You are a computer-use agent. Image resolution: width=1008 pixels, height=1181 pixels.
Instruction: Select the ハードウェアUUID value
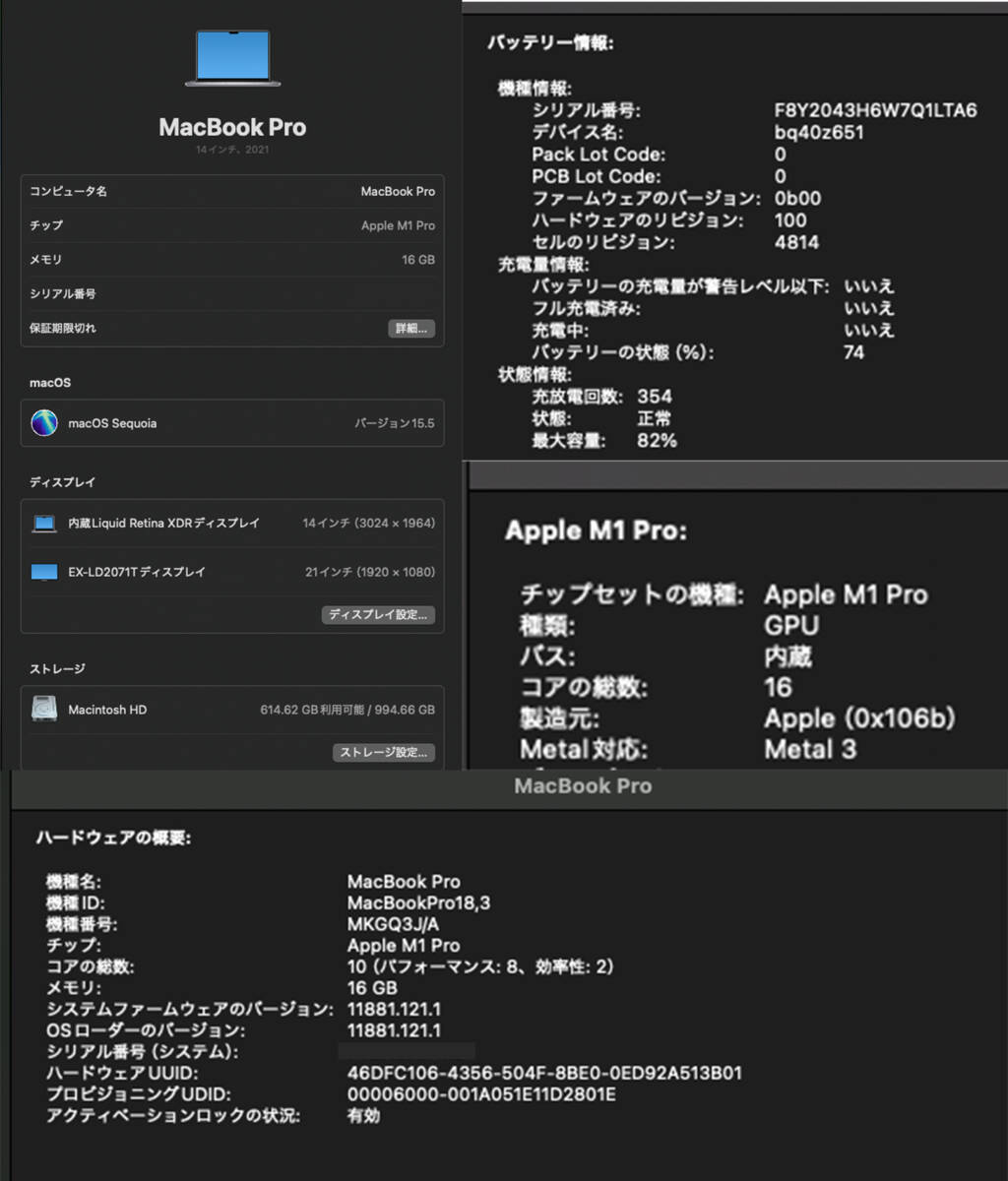click(x=544, y=1074)
